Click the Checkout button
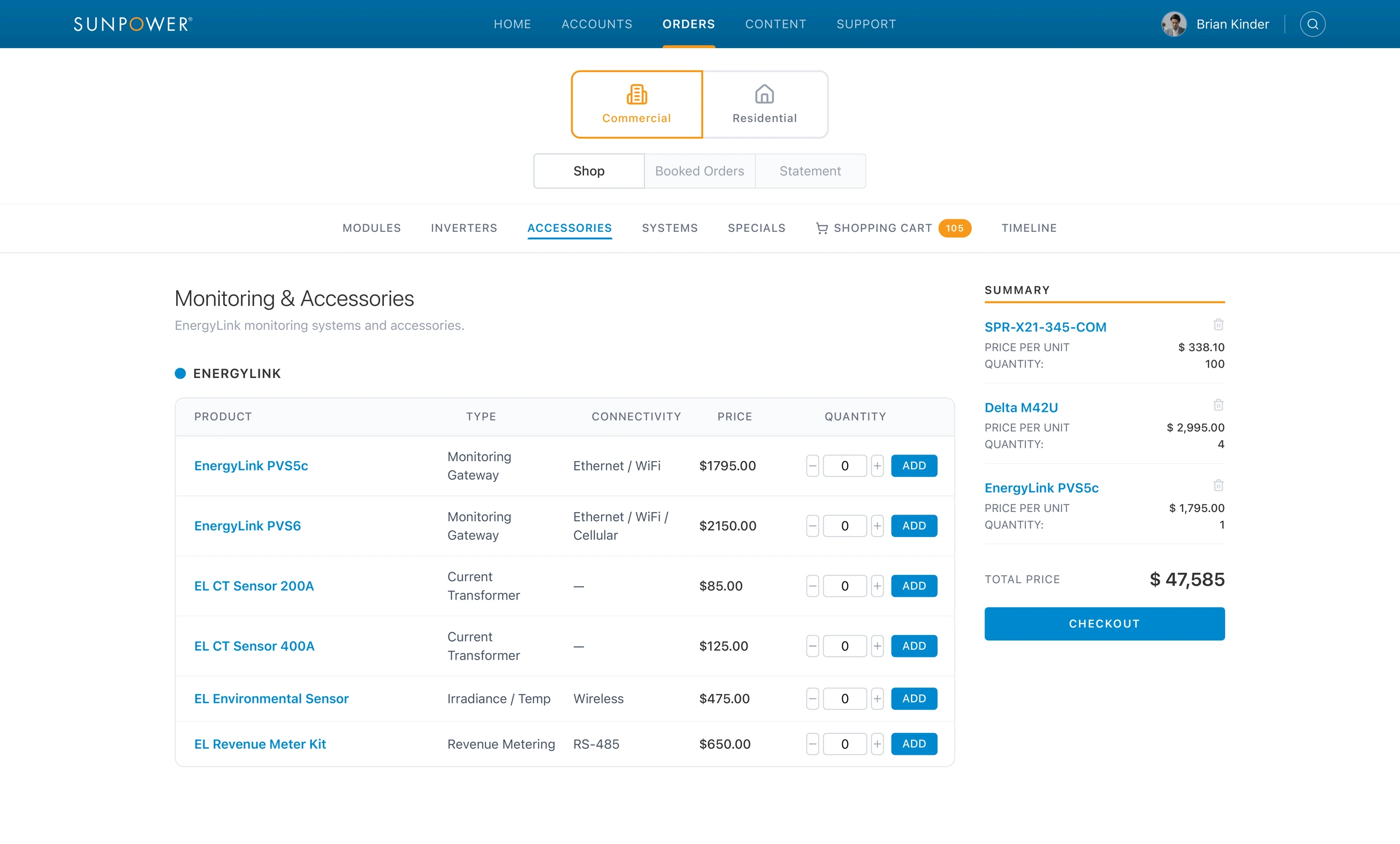The width and height of the screenshot is (1400, 844). click(x=1104, y=624)
